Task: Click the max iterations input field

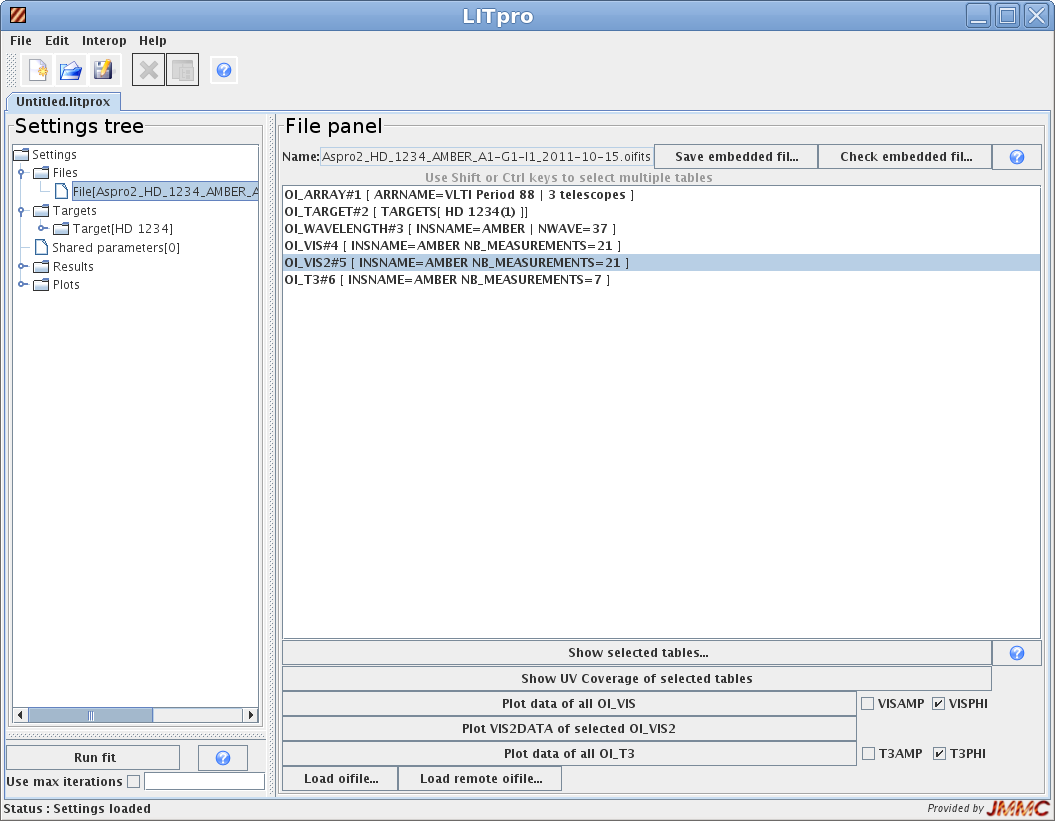Action: (205, 781)
